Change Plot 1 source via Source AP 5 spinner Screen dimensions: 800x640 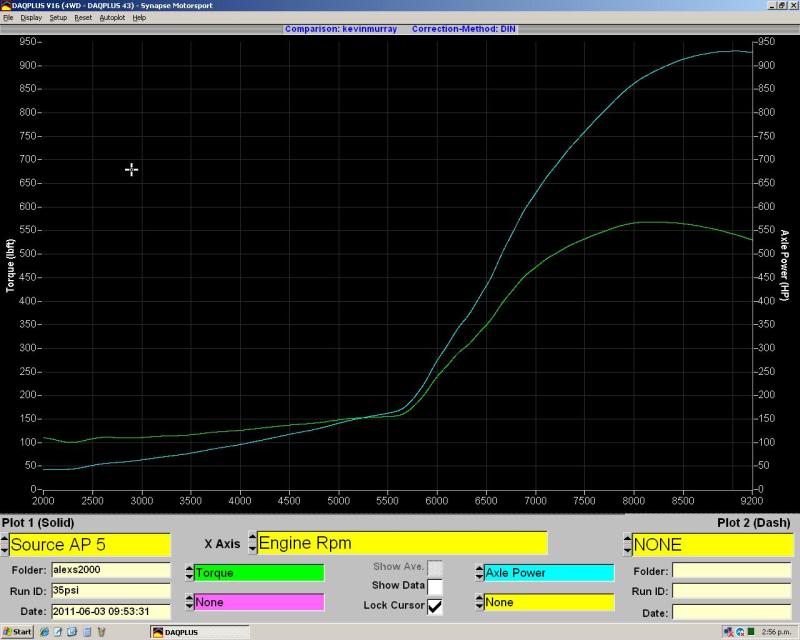pos(5,545)
